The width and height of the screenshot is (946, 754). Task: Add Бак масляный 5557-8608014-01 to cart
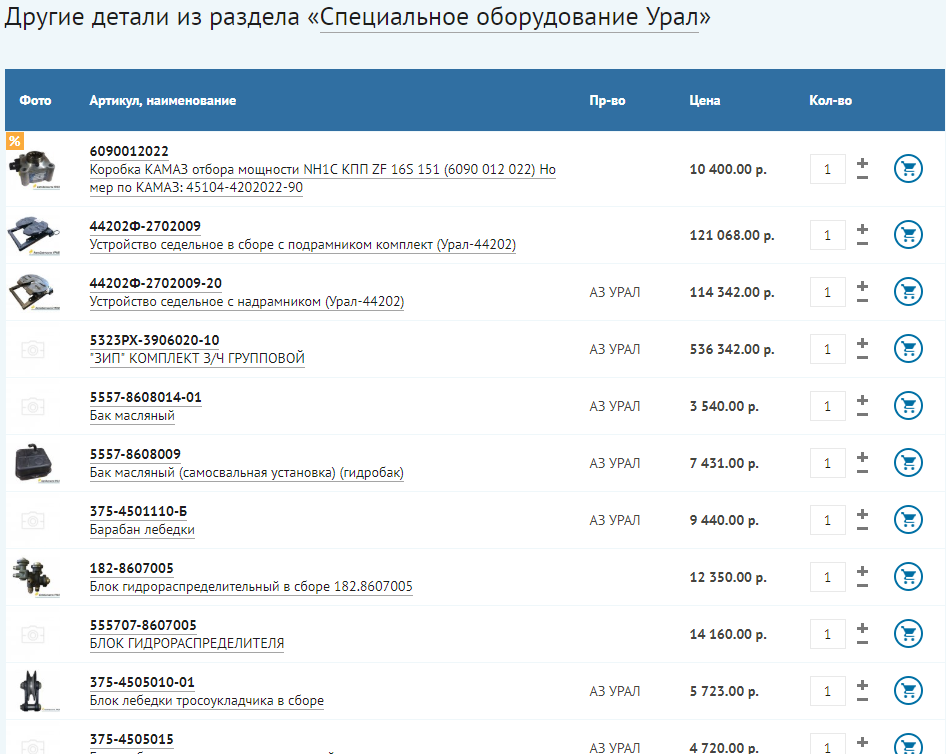pos(908,406)
